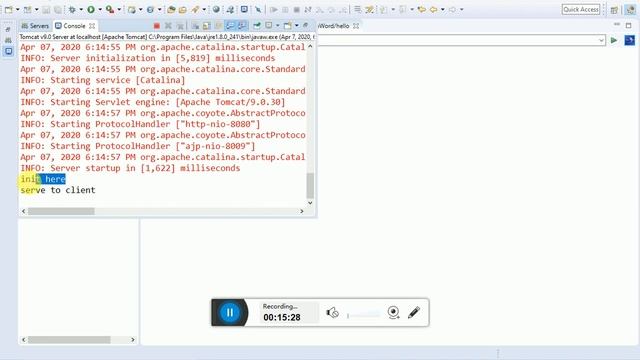Image resolution: width=640 pixels, height=360 pixels.
Task: Toggle show console when standard out changes
Action: (x=230, y=26)
